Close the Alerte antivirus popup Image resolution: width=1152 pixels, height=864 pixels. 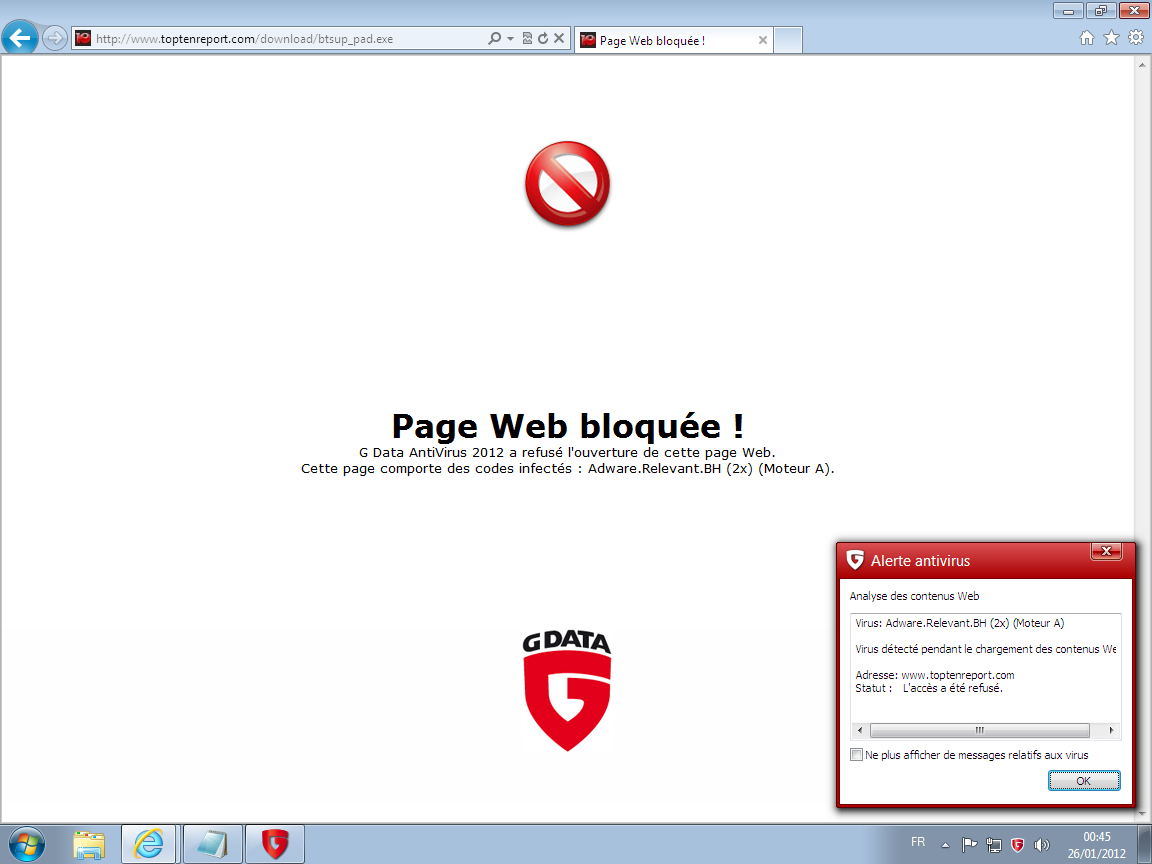[x=1106, y=551]
